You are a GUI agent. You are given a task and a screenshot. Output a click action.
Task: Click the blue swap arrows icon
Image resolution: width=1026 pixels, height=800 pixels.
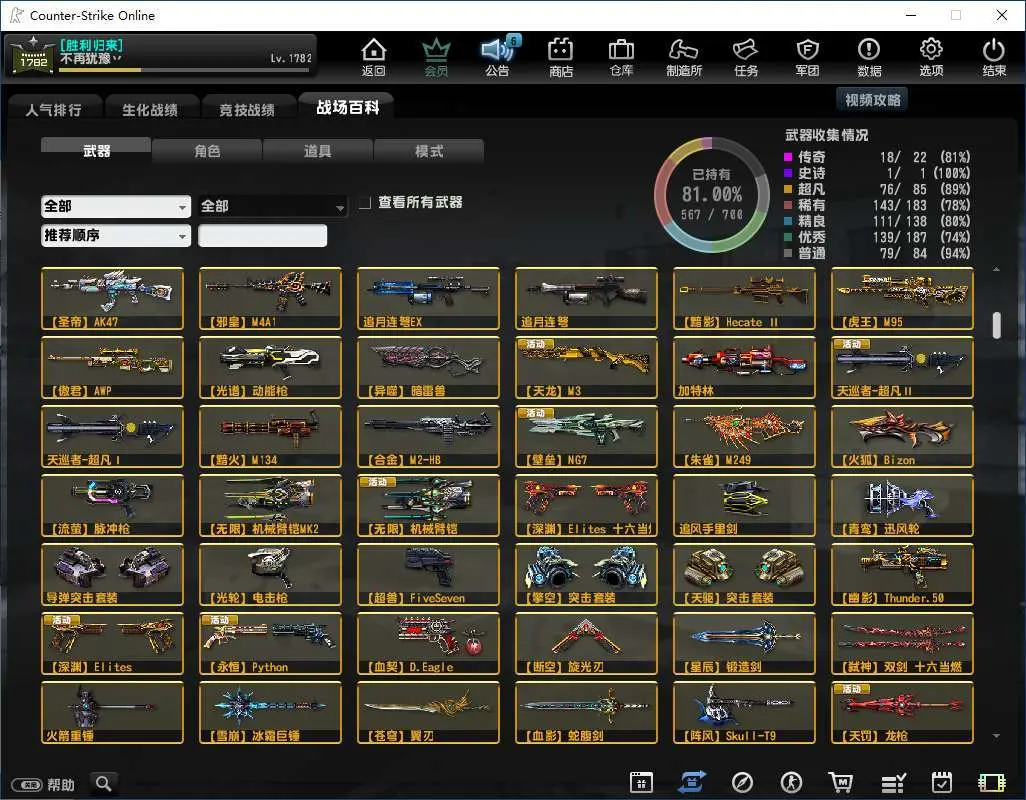click(693, 782)
